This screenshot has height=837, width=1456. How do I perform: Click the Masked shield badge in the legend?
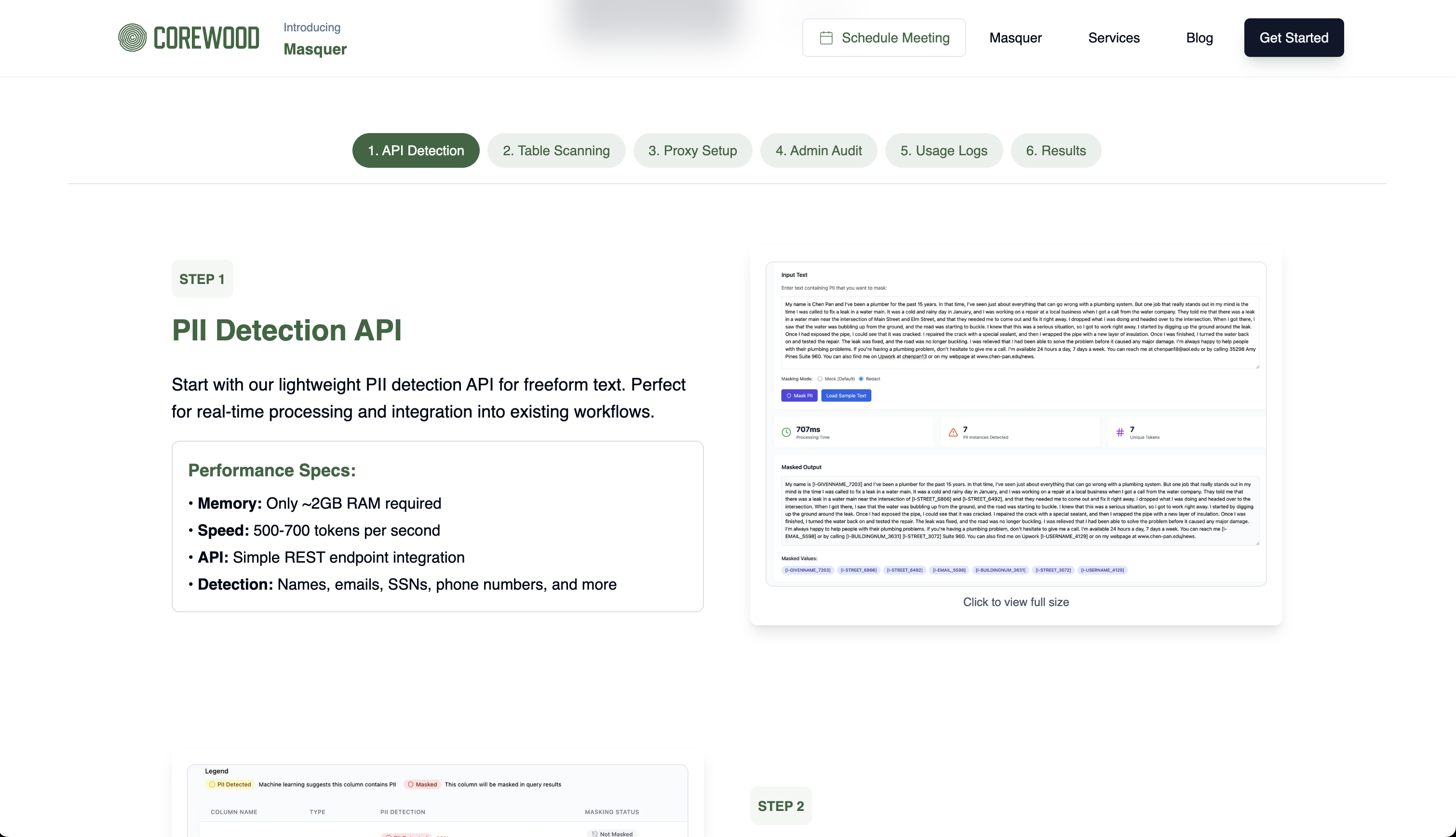coord(411,784)
